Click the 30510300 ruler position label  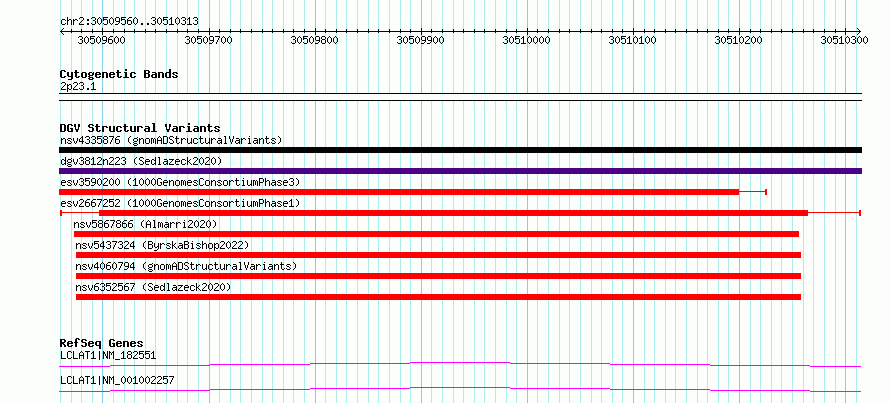[844, 41]
